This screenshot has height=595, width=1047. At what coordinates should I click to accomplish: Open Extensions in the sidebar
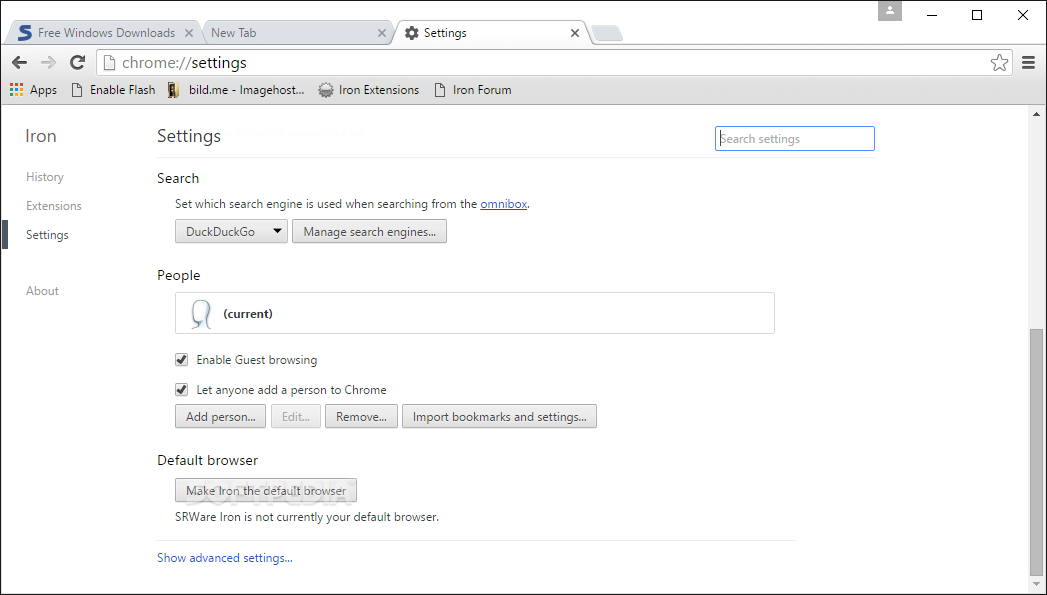tap(53, 206)
